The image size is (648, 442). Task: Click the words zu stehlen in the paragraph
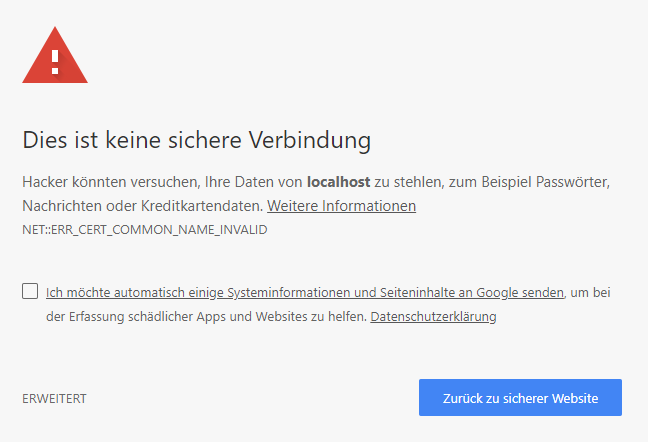406,182
